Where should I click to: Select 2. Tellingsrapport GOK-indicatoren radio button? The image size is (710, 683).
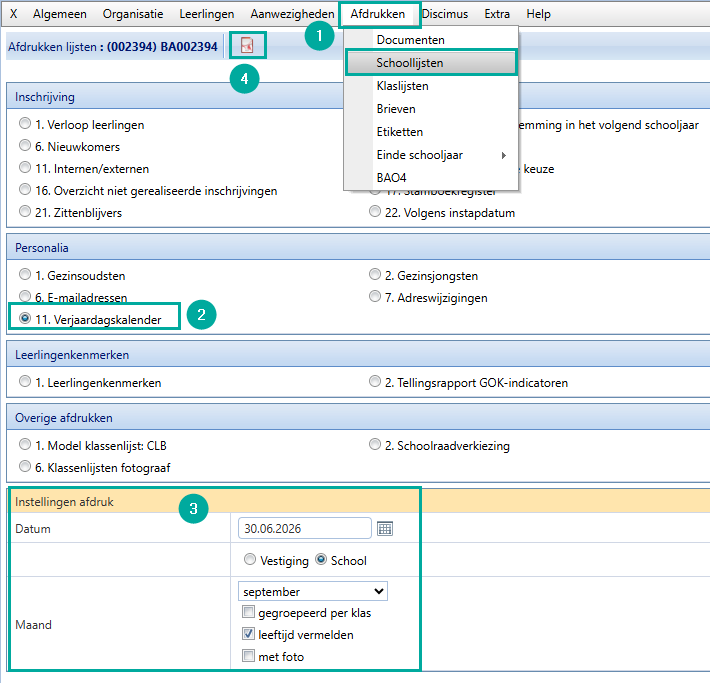coord(375,381)
